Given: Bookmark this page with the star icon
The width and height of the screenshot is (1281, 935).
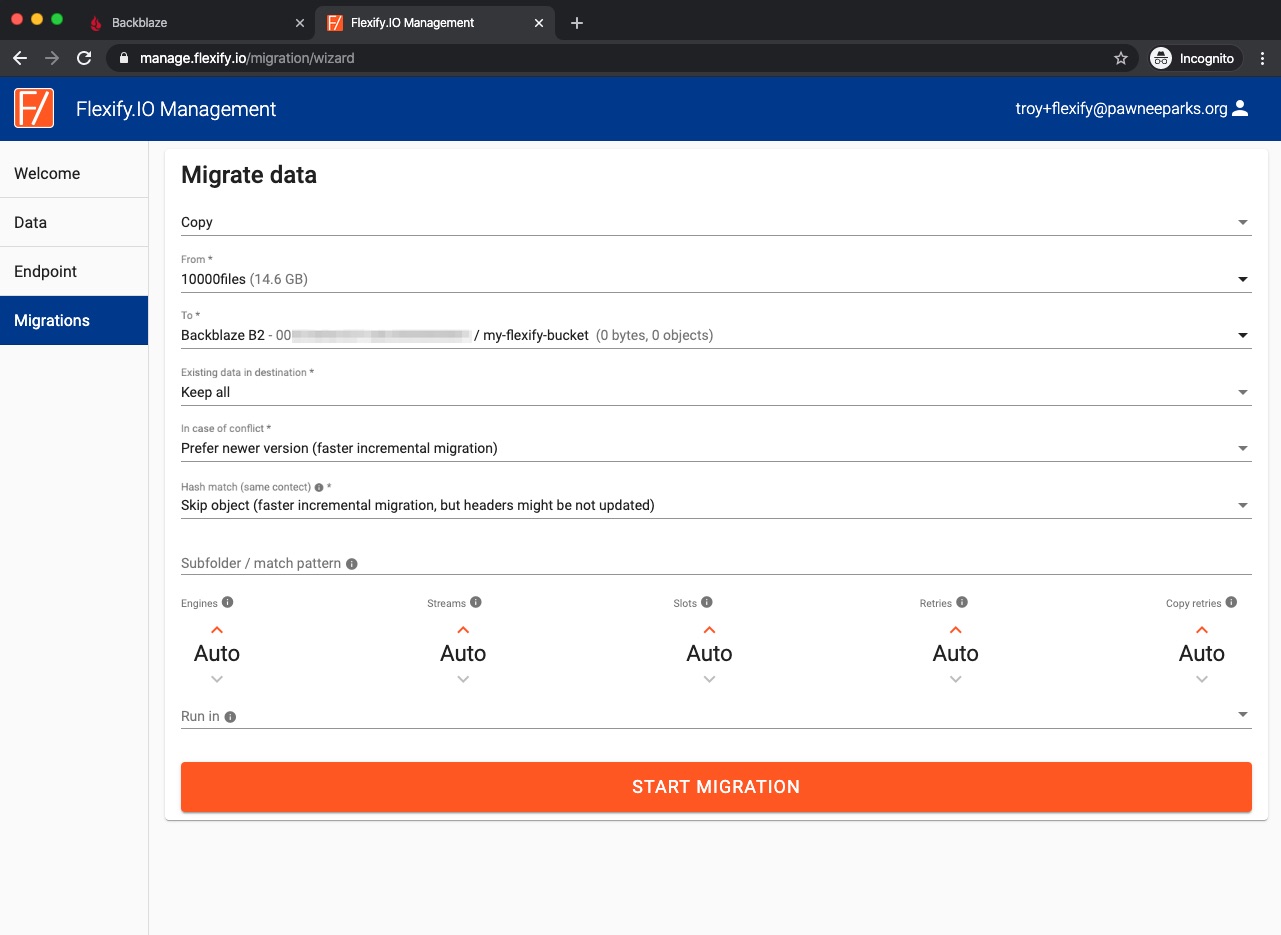Looking at the screenshot, I should 1121,58.
